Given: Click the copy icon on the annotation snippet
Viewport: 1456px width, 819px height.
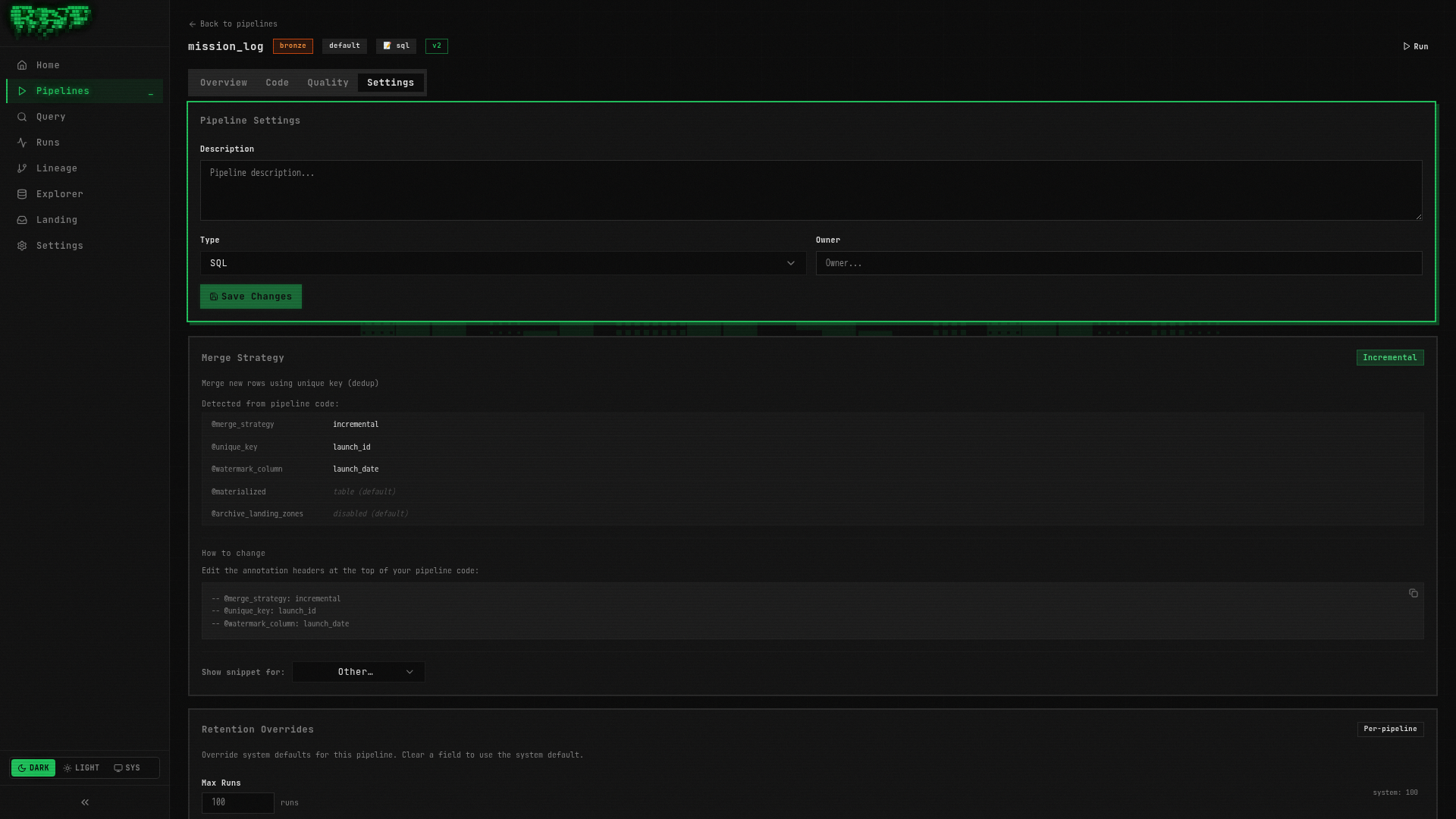Looking at the screenshot, I should pos(1413,593).
